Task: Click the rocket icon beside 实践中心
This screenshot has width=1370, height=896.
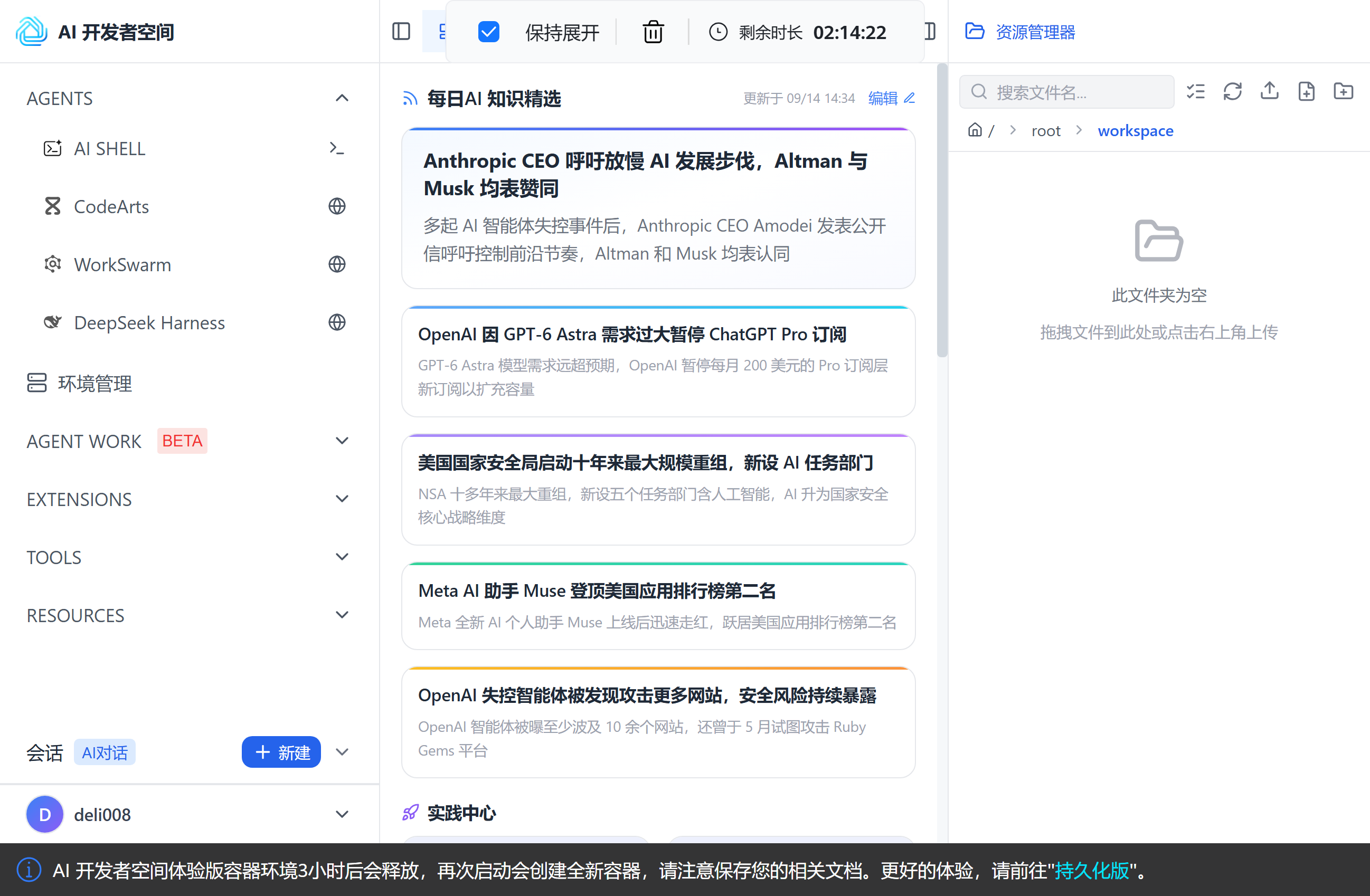Action: coord(410,813)
